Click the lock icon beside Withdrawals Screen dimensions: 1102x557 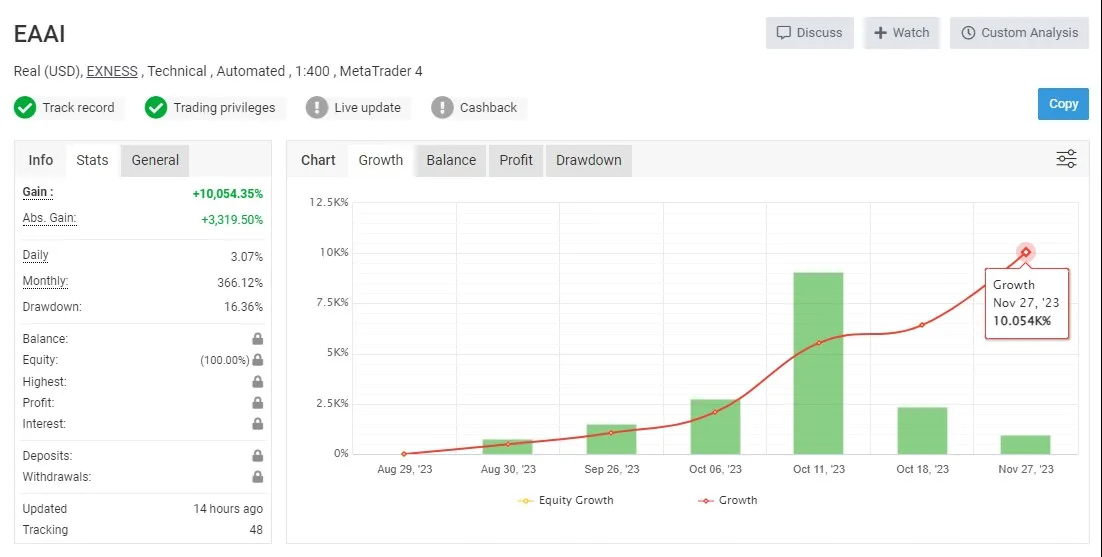click(257, 477)
